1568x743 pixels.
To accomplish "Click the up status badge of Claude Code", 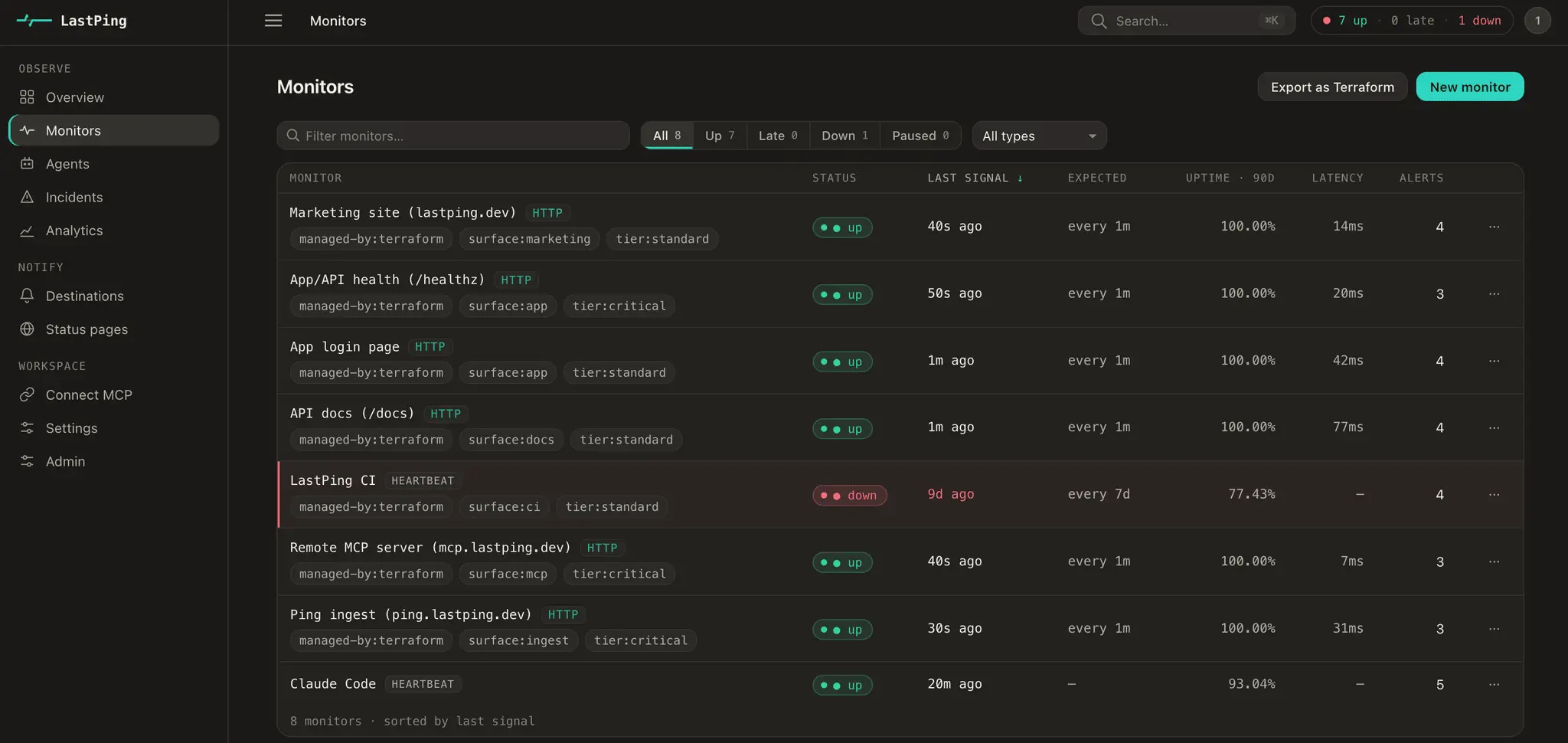I will pos(842,686).
